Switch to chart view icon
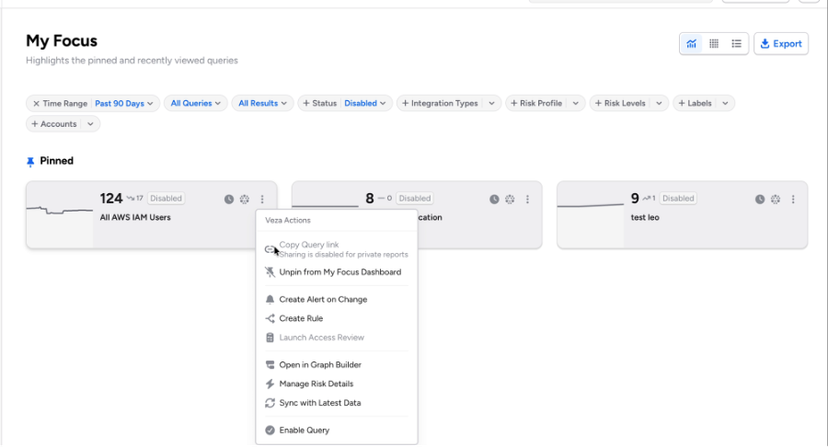The image size is (828, 447). pyautogui.click(x=691, y=44)
